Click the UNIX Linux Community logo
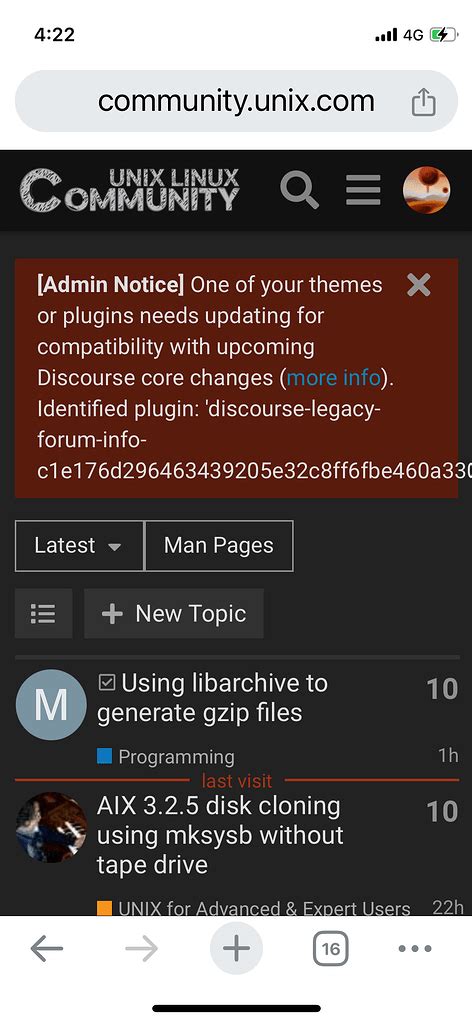 coord(129,190)
